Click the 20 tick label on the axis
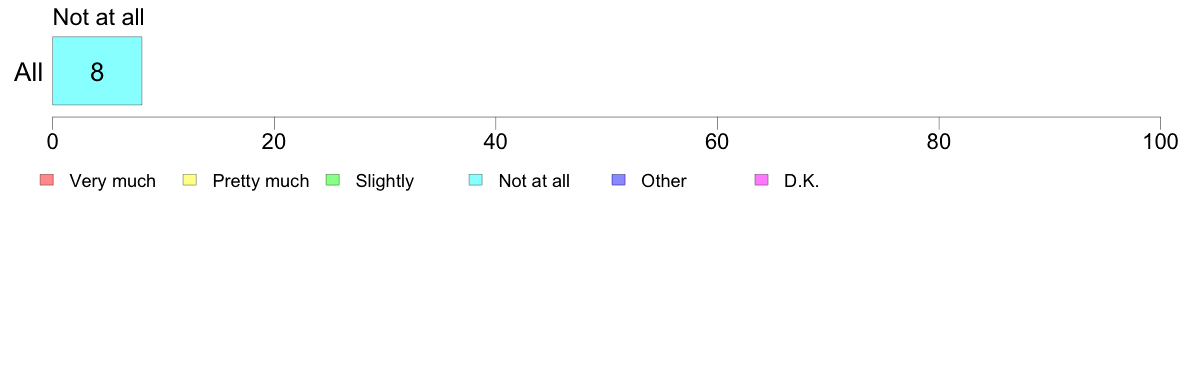Screen dimensions: 1188x368 (274, 141)
